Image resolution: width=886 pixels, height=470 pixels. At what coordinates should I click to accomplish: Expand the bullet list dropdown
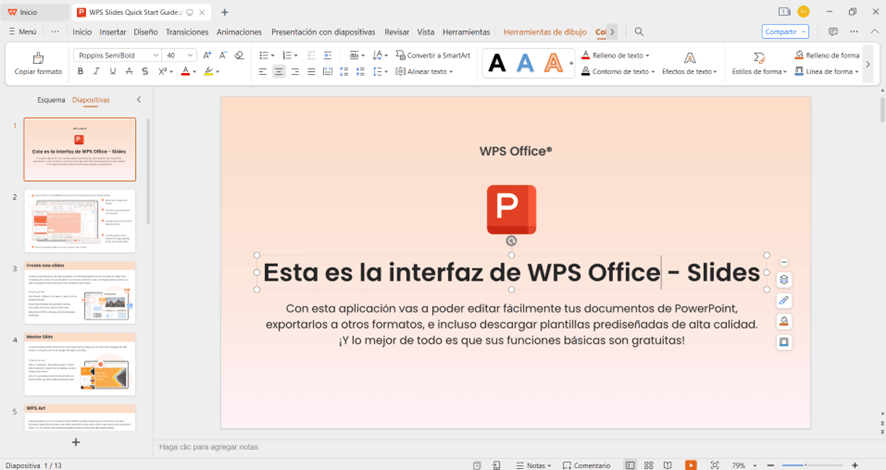coord(273,56)
